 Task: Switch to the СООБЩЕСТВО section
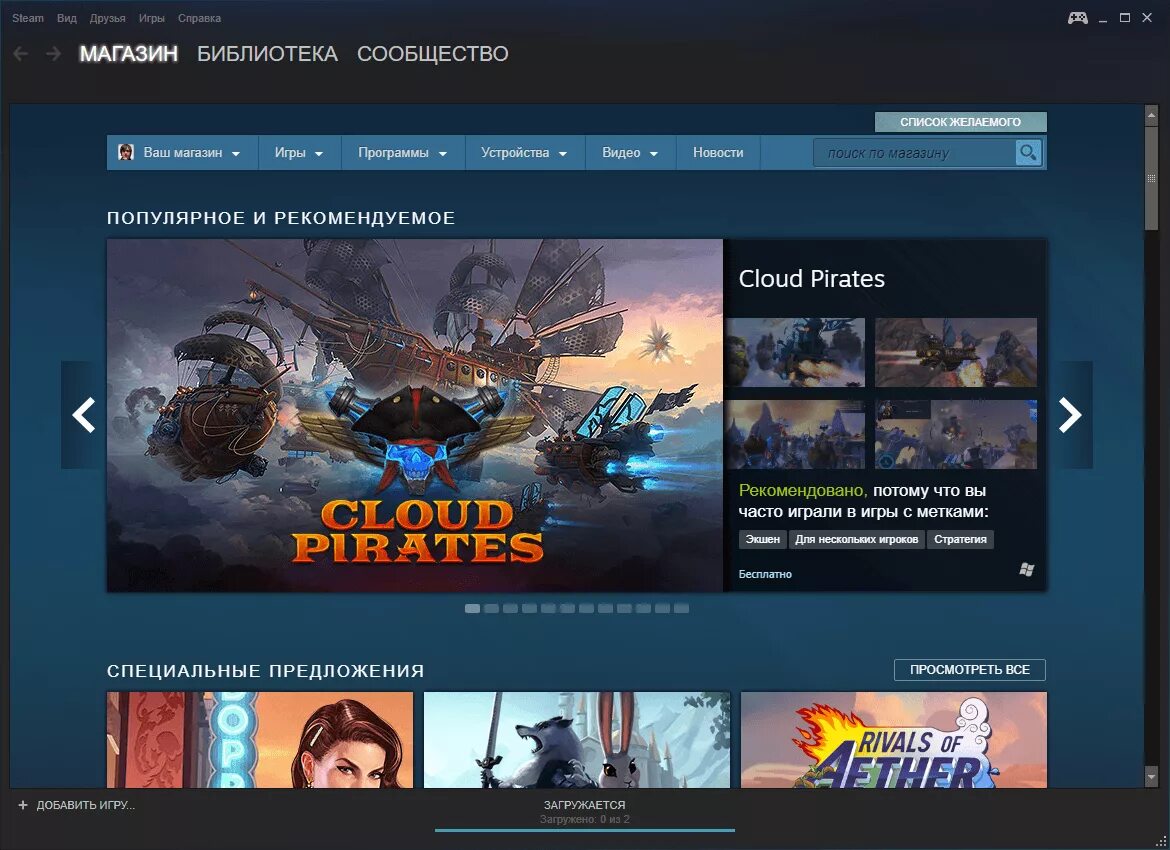(x=433, y=54)
